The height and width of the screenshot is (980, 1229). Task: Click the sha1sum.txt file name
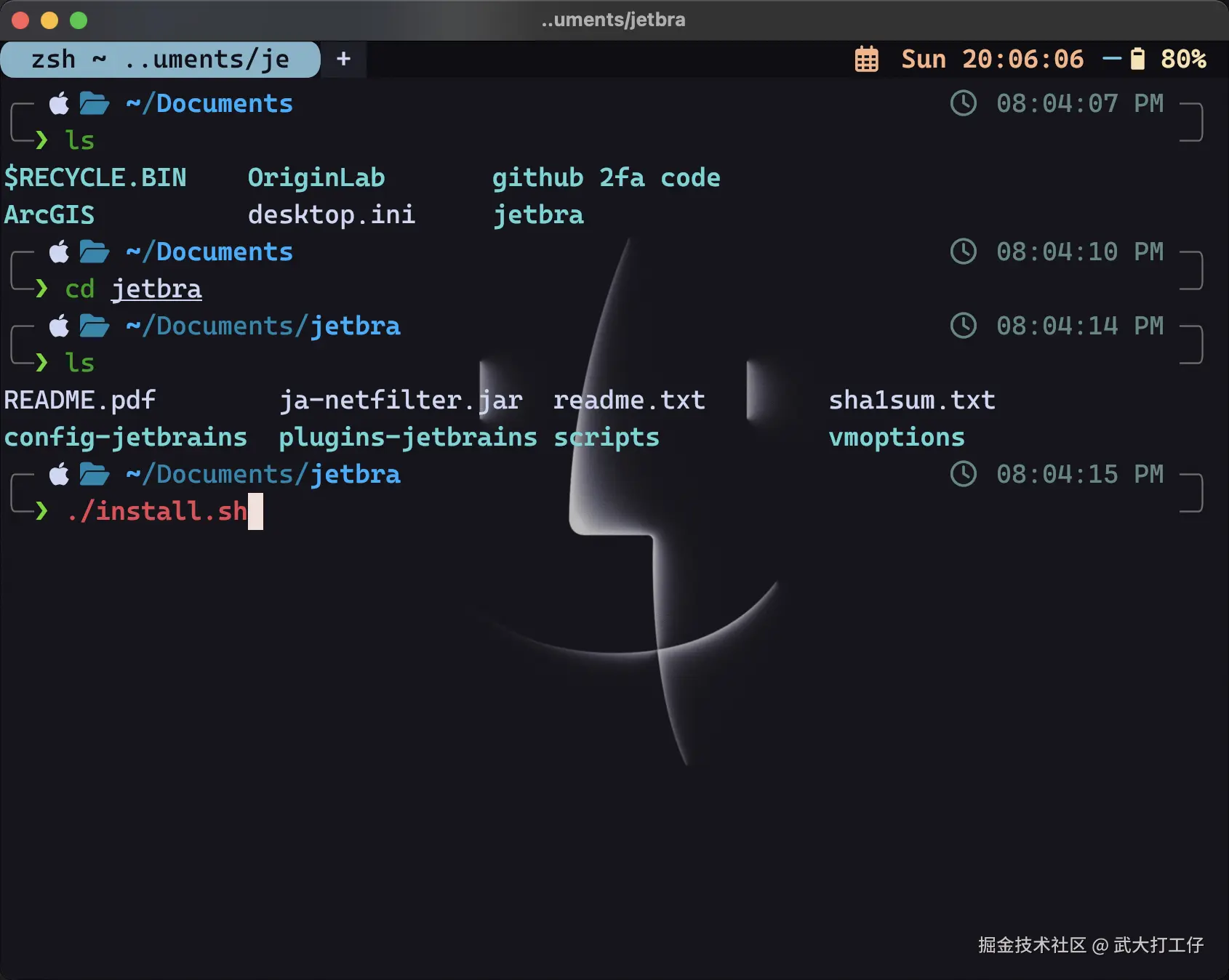click(x=912, y=400)
